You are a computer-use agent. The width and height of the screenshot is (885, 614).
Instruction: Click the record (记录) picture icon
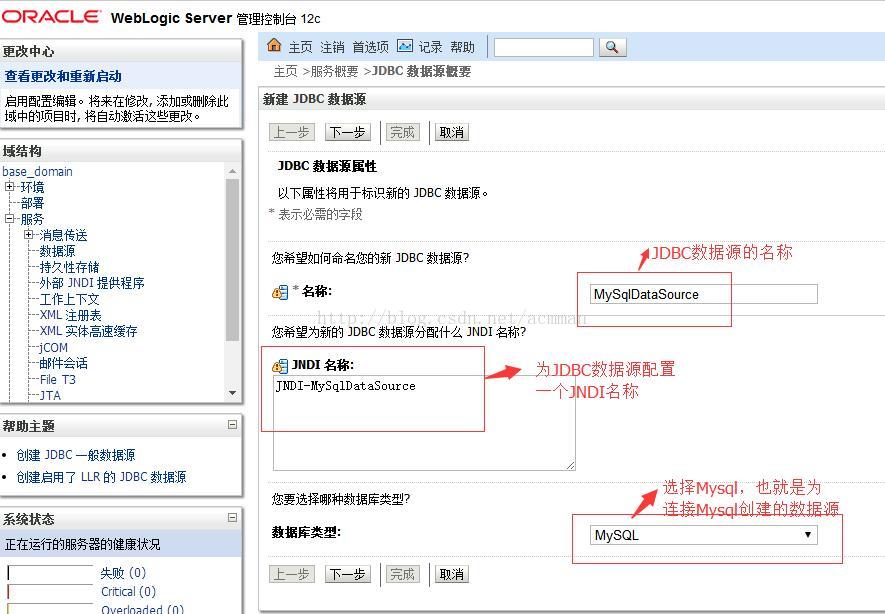pyautogui.click(x=405, y=46)
